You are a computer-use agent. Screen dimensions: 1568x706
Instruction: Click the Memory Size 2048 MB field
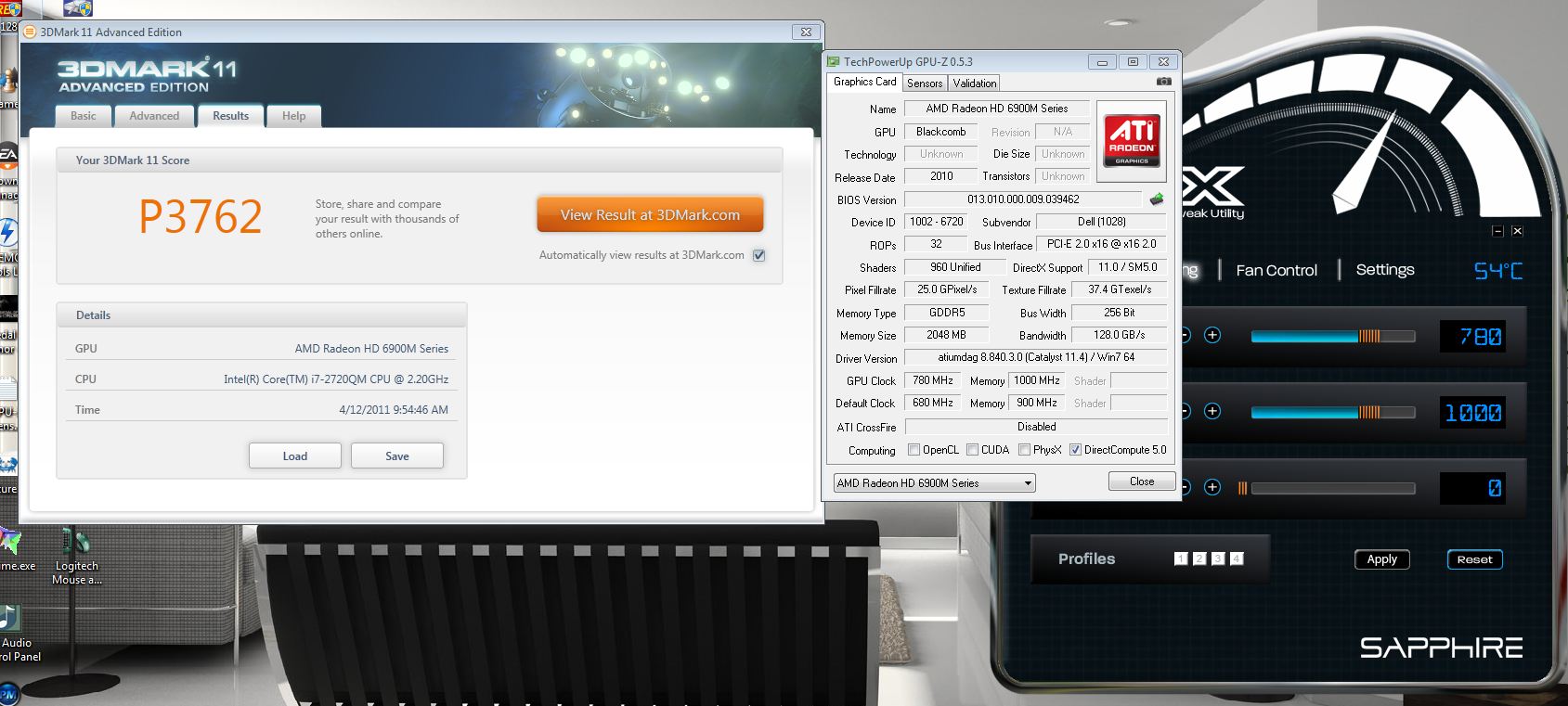click(x=946, y=335)
